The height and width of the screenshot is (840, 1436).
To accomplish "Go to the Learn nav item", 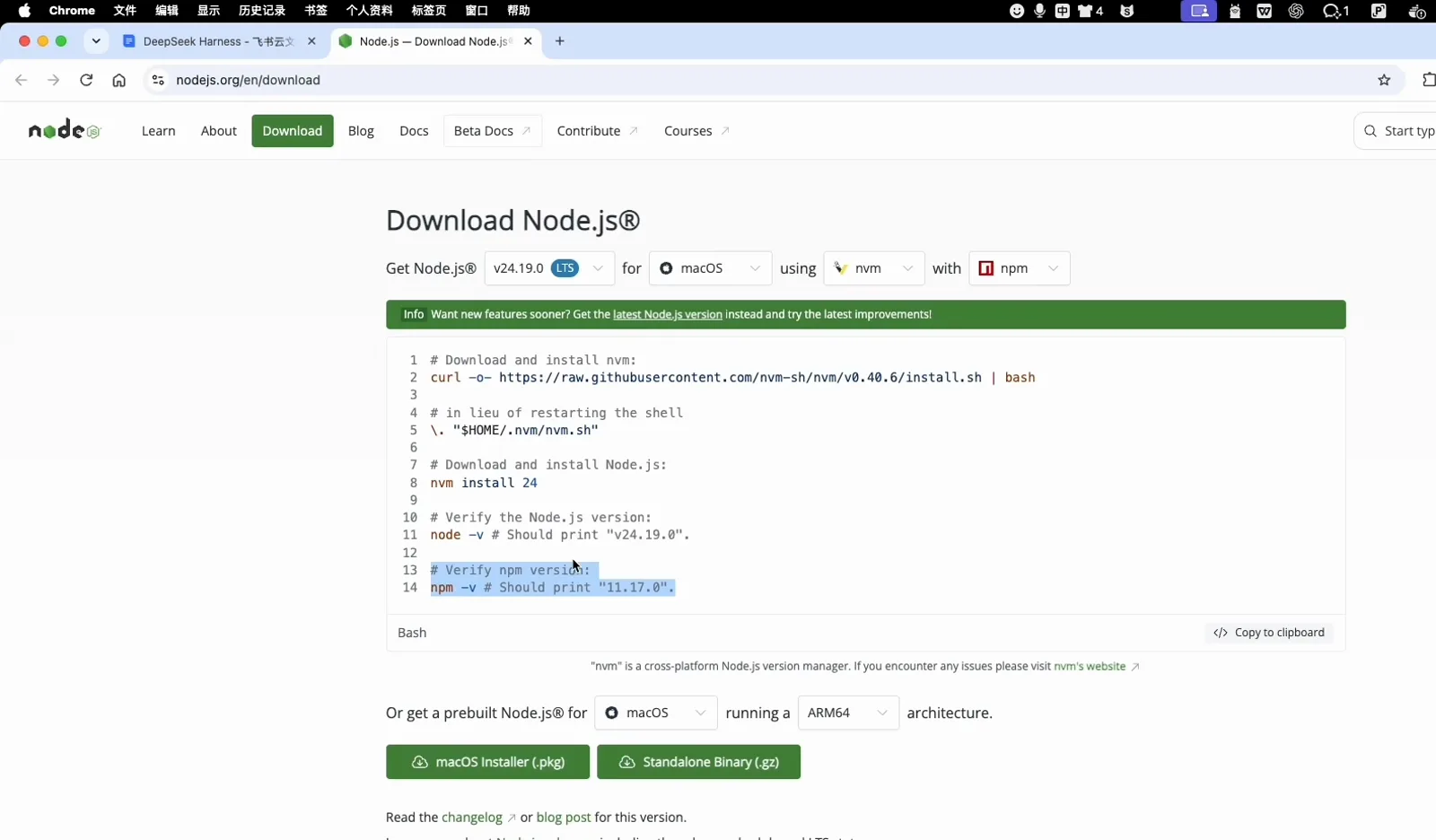I will pyautogui.click(x=159, y=131).
